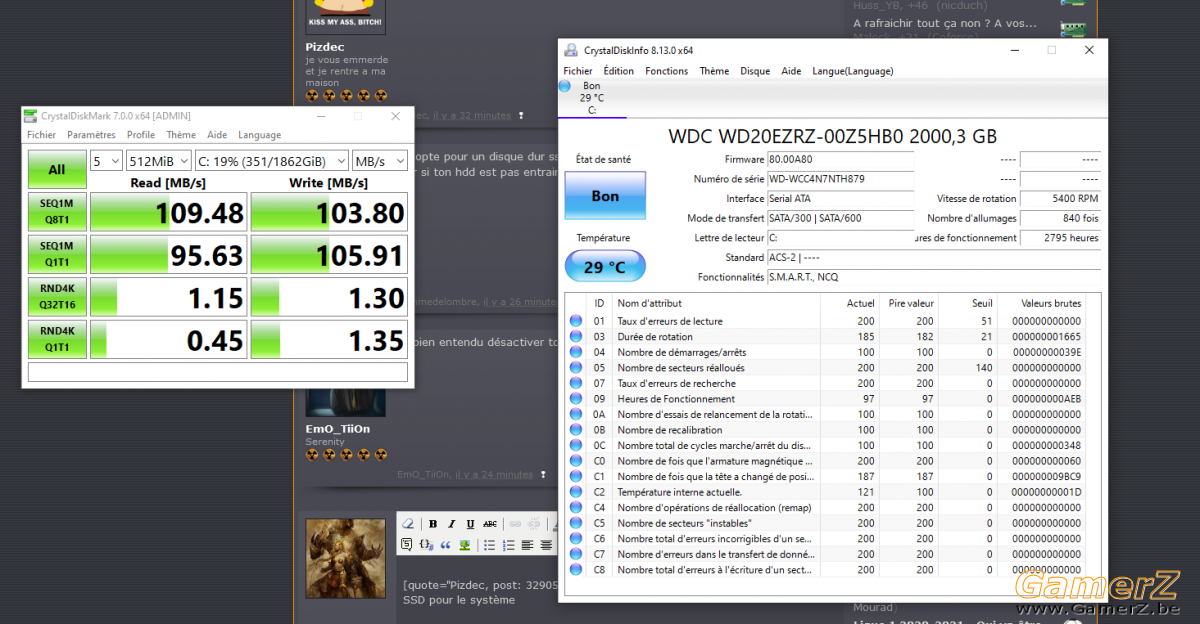
Task: Run the SEQ1M Q8T1 benchmark button
Action: pyautogui.click(x=57, y=212)
